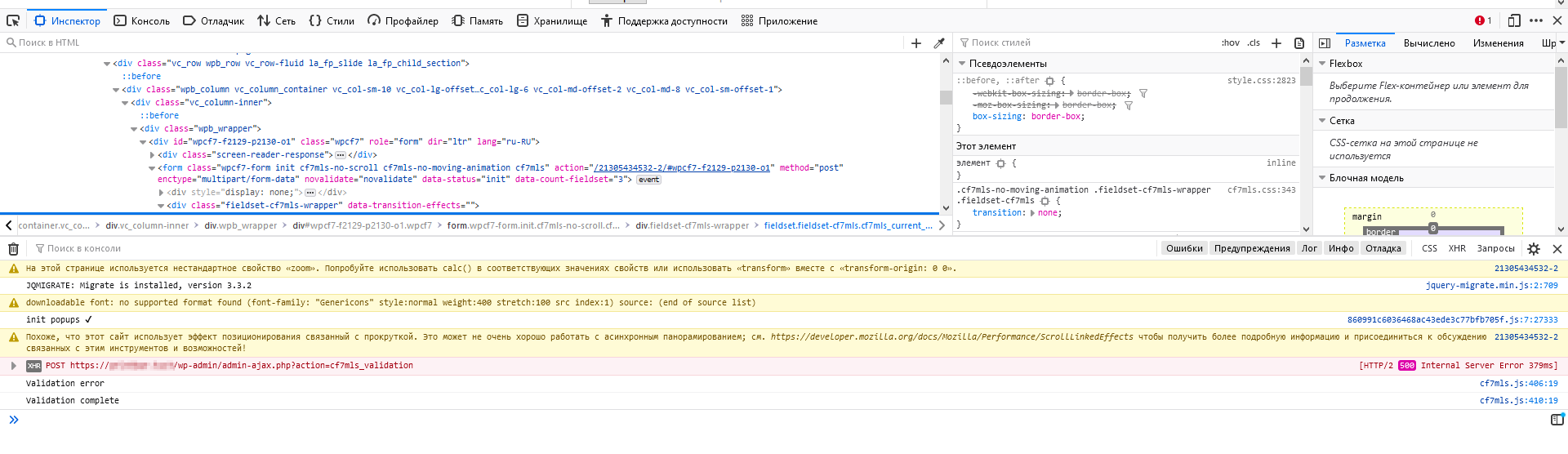Switch to the Сеть tab
This screenshot has width=1568, height=454.
[276, 21]
